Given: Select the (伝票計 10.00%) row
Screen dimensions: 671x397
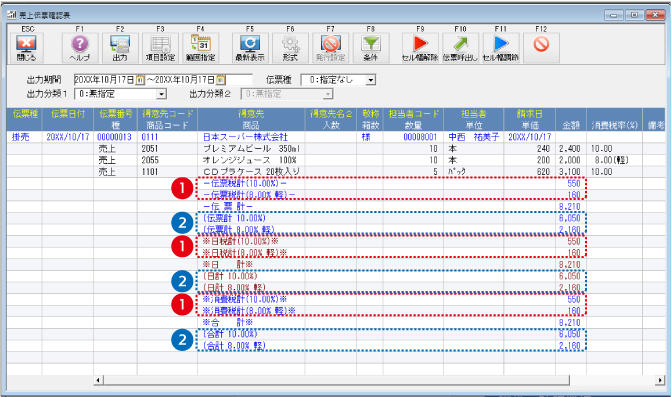Looking at the screenshot, I should click(x=336, y=218).
